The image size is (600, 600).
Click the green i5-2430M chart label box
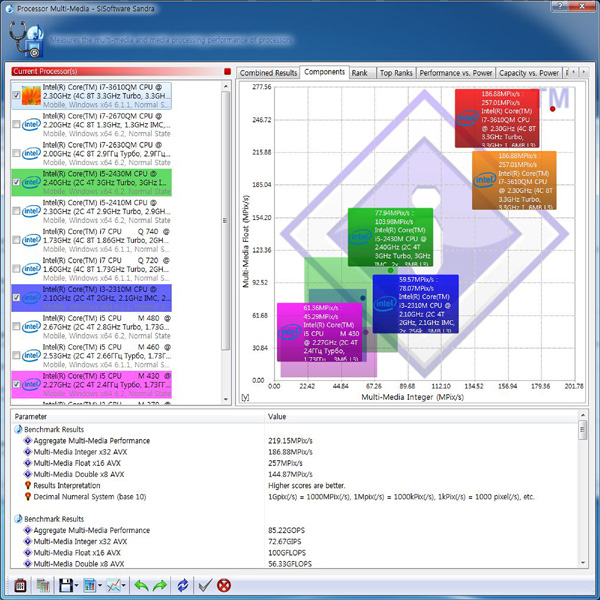(390, 237)
